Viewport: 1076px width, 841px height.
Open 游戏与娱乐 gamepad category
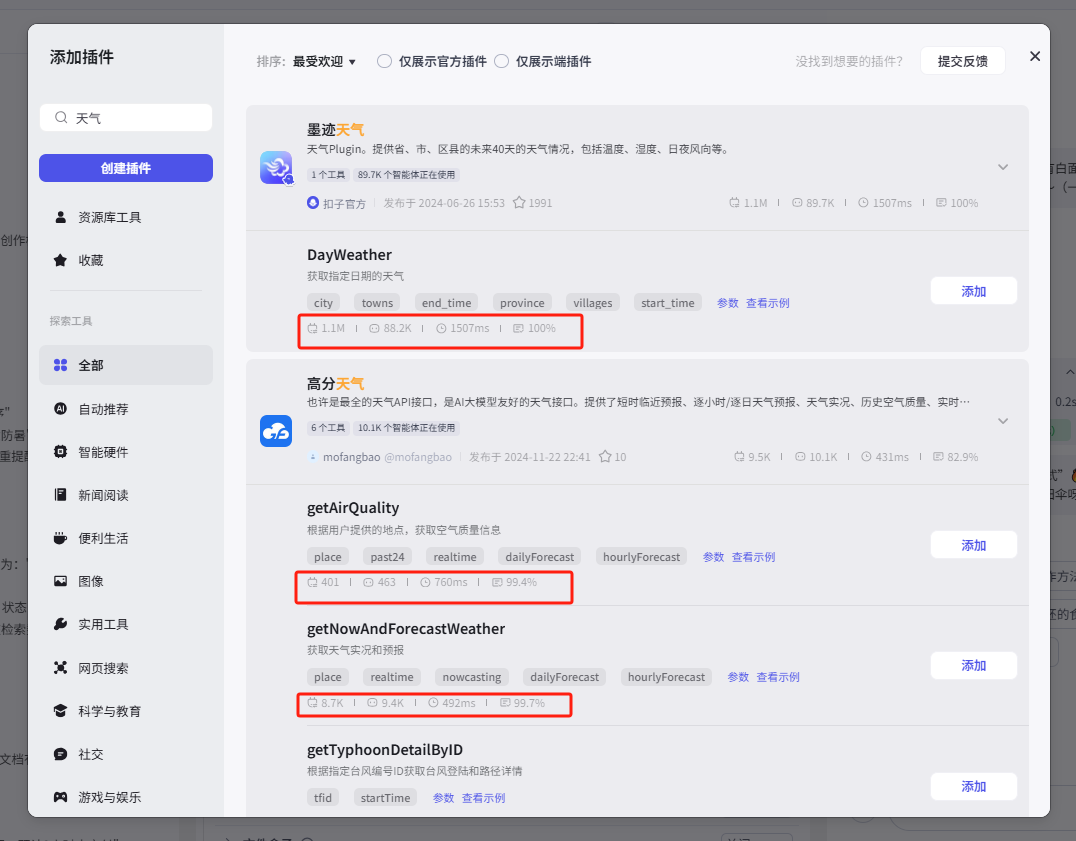[x=109, y=797]
